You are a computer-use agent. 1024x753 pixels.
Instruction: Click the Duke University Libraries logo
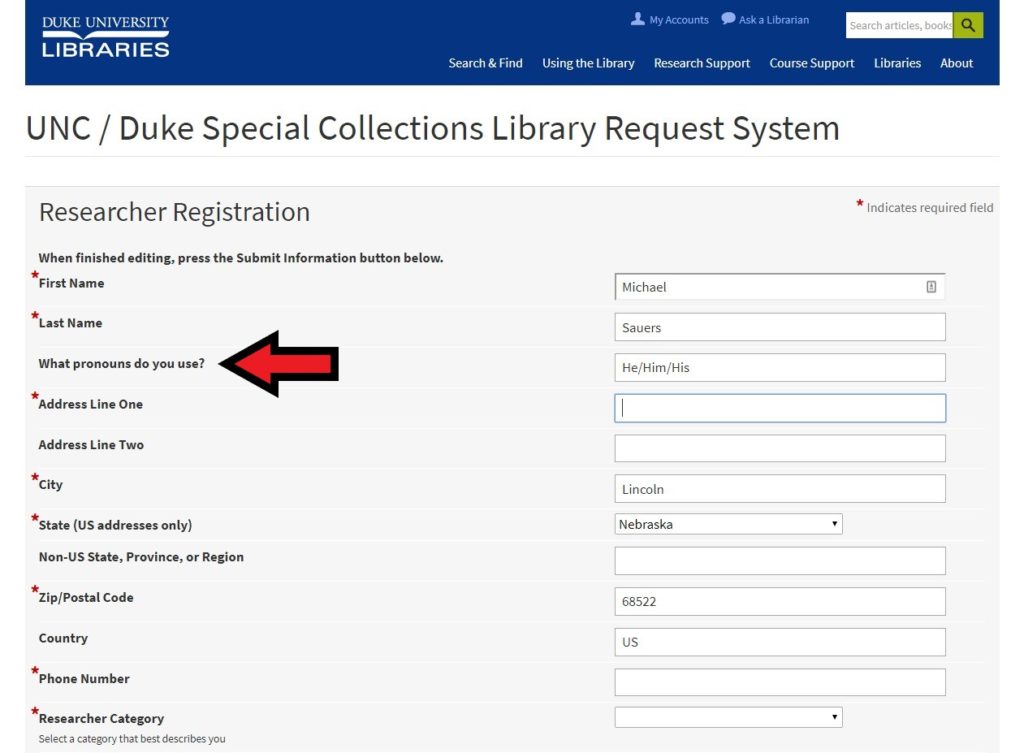105,37
